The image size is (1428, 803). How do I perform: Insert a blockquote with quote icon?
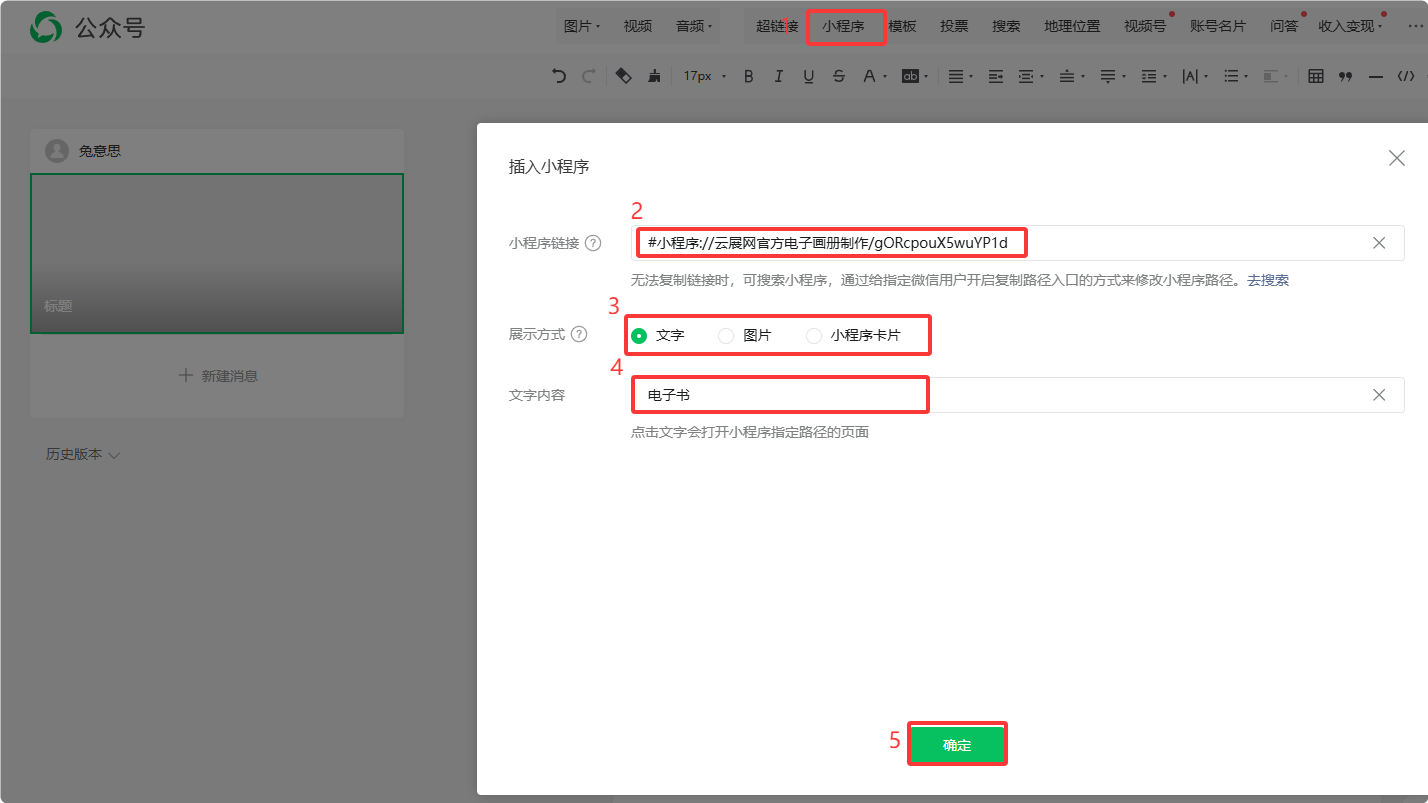click(x=1345, y=76)
